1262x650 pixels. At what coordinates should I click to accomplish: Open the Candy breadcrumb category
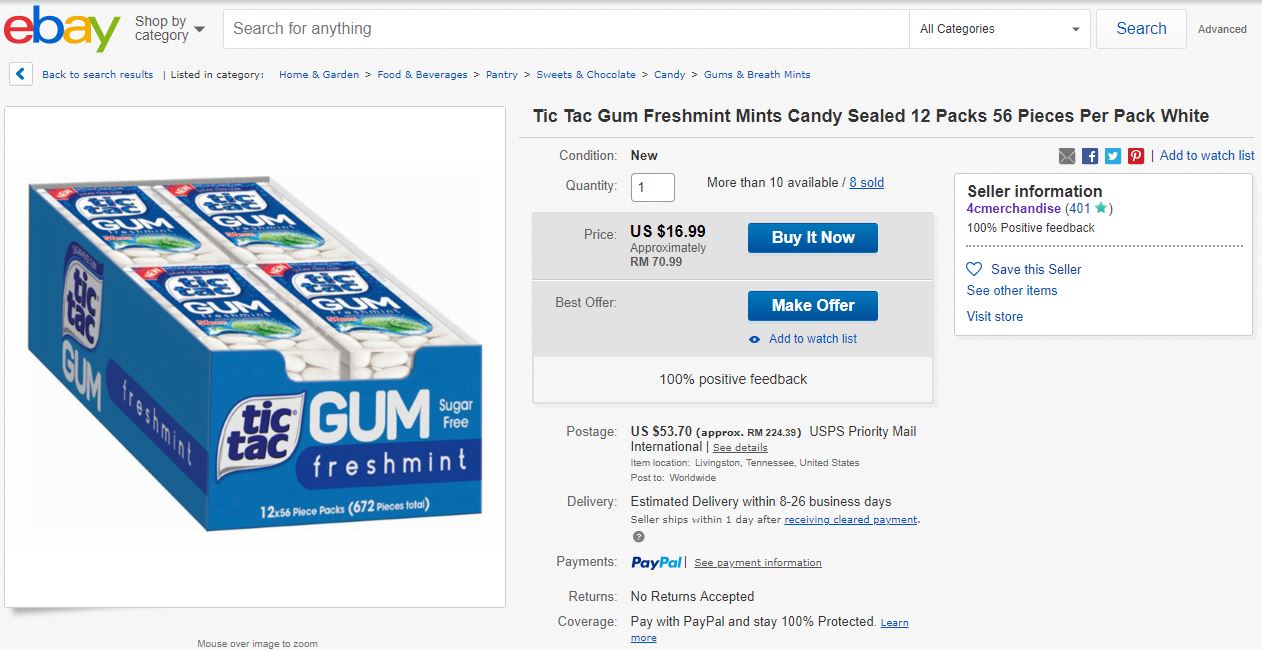[x=670, y=75]
